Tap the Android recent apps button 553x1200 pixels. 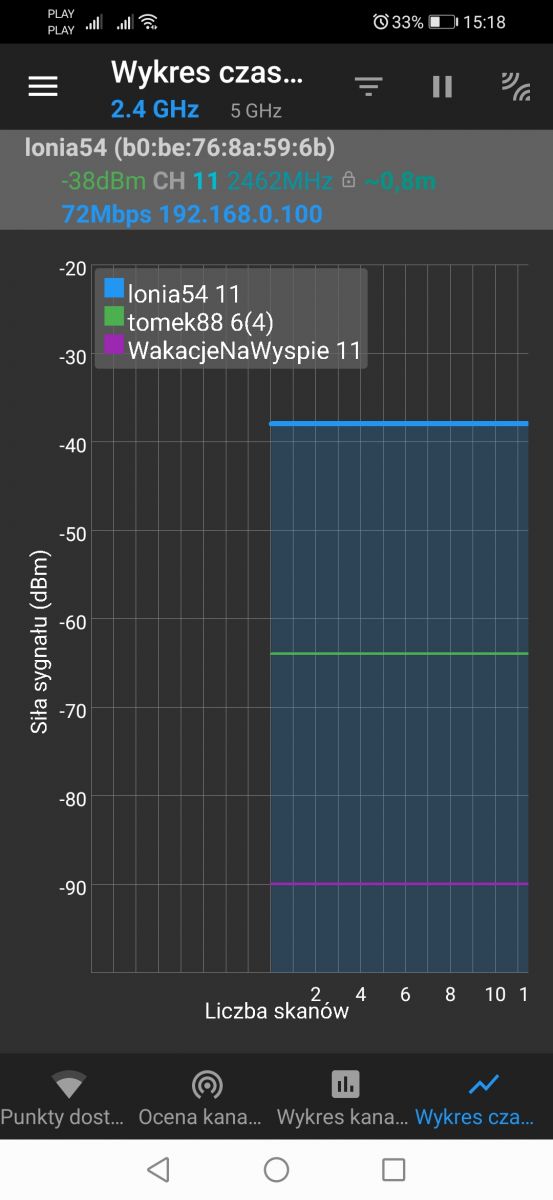click(394, 1169)
